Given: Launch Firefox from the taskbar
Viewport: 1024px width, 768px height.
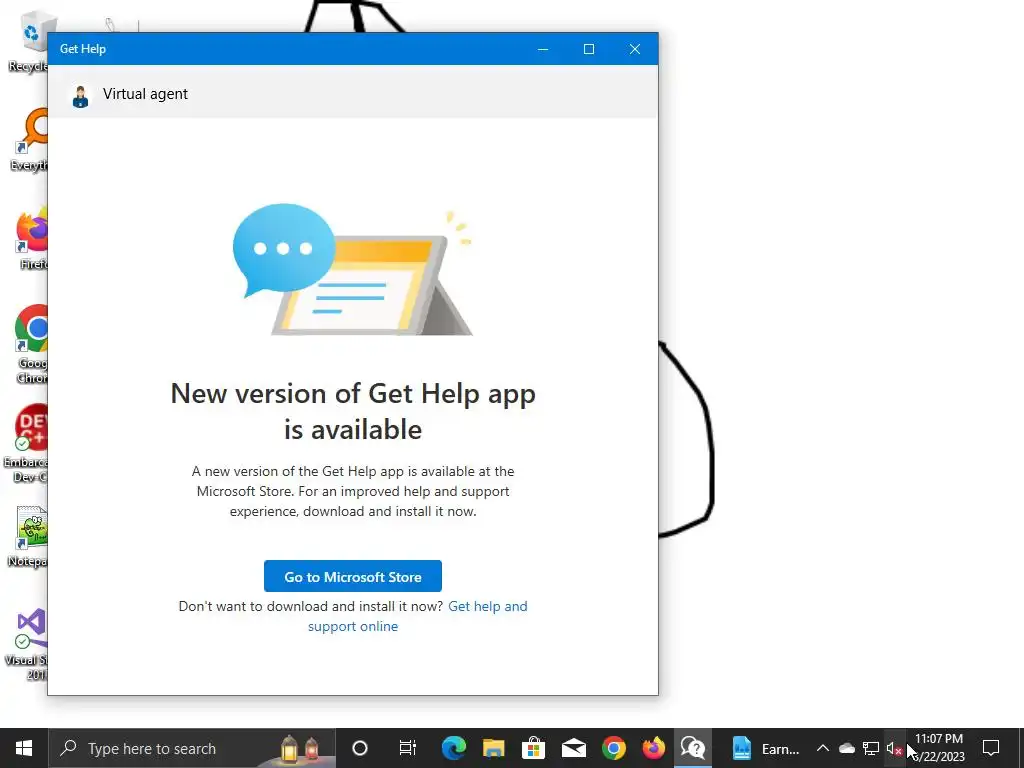Looking at the screenshot, I should tap(653, 748).
